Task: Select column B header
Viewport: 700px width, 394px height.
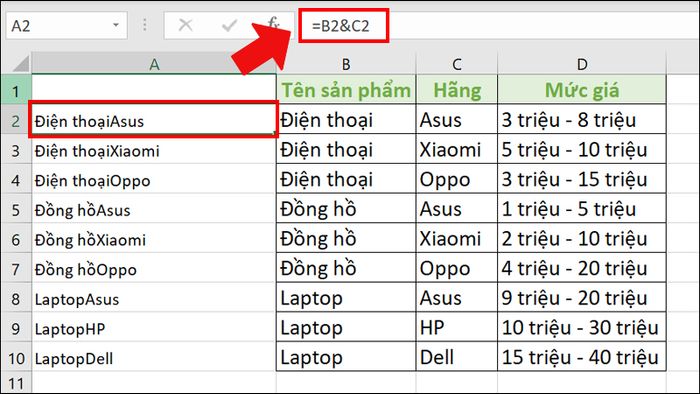Action: [346, 64]
